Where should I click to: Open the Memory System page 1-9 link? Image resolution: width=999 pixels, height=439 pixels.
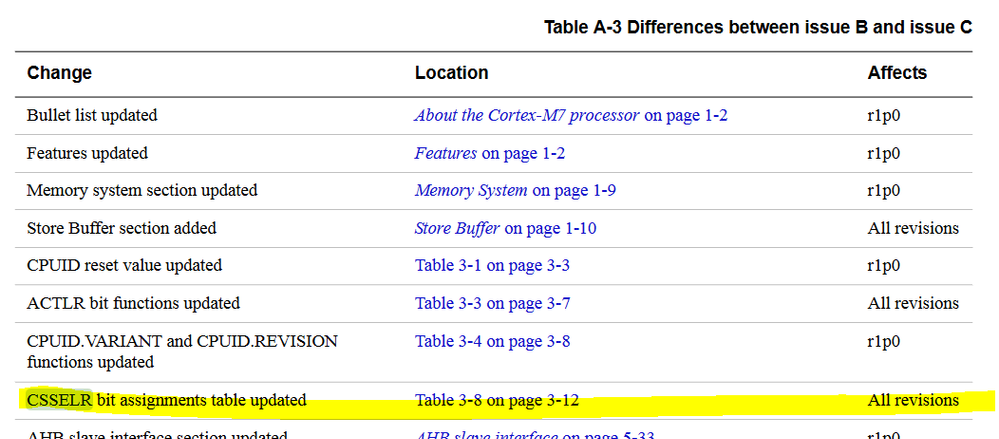click(515, 190)
